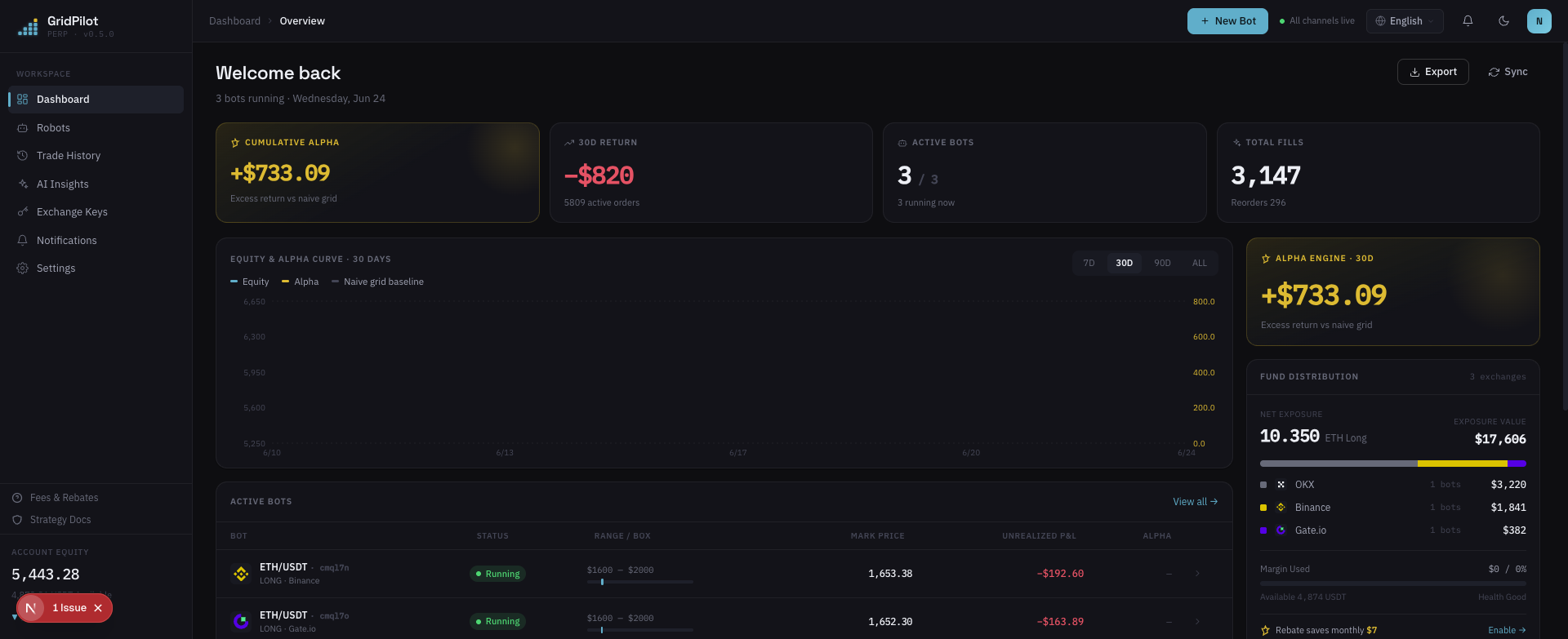Dismiss the 1 Issue badge with X
The width and height of the screenshot is (1568, 639).
(98, 608)
